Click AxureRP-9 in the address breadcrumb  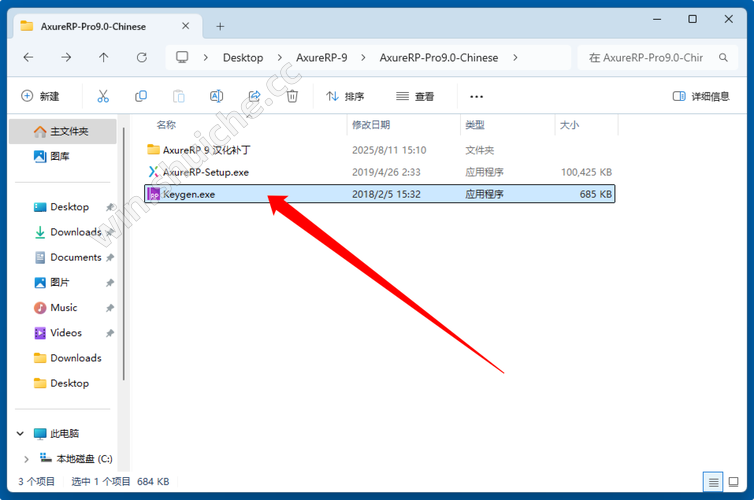click(x=322, y=58)
